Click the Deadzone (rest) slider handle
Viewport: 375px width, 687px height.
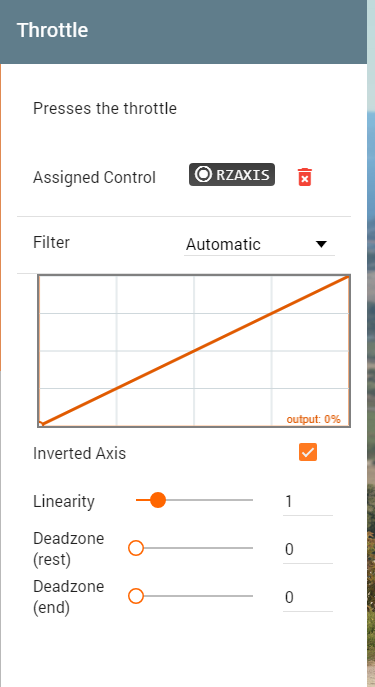(136, 548)
